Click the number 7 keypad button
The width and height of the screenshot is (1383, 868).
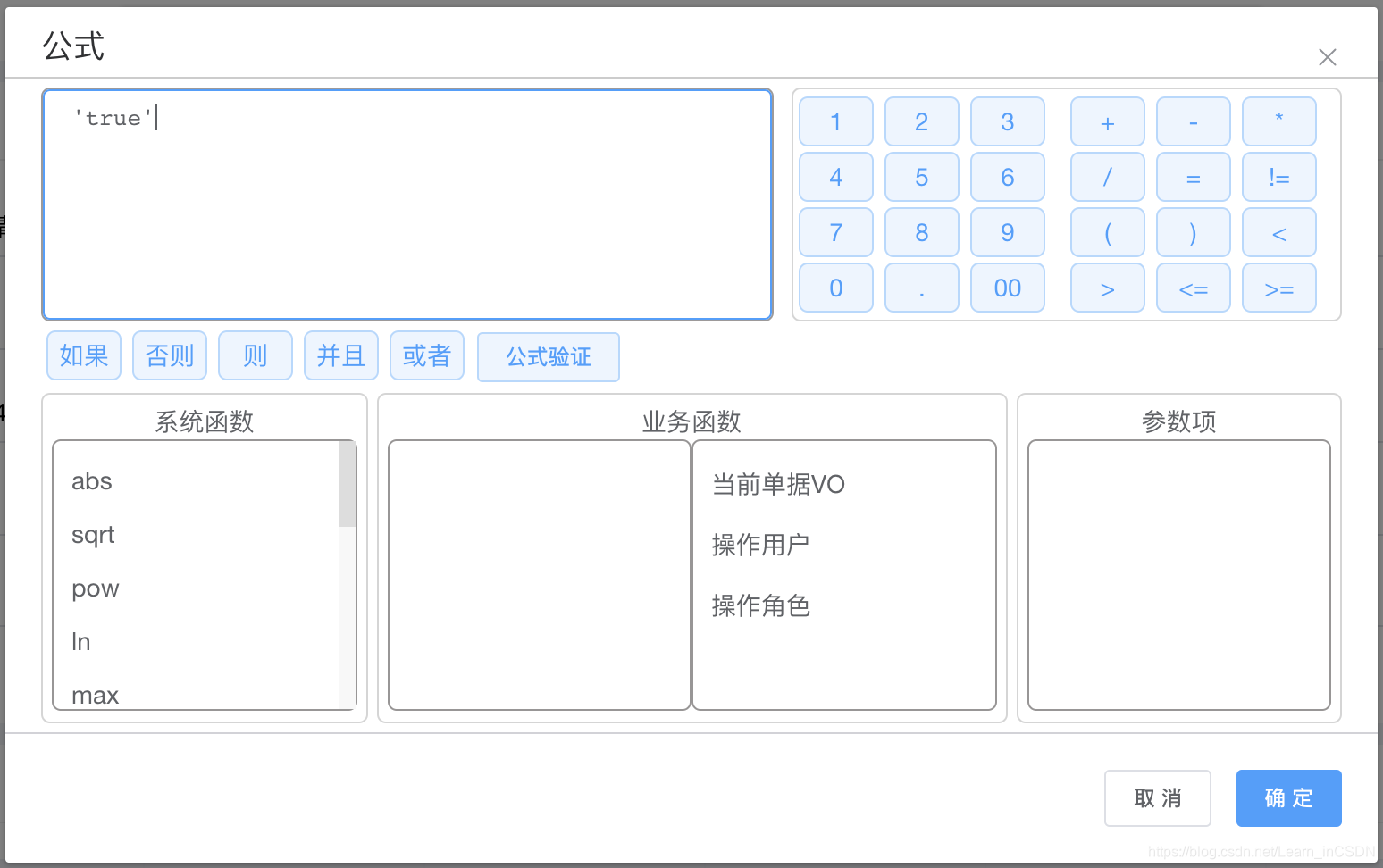(835, 232)
